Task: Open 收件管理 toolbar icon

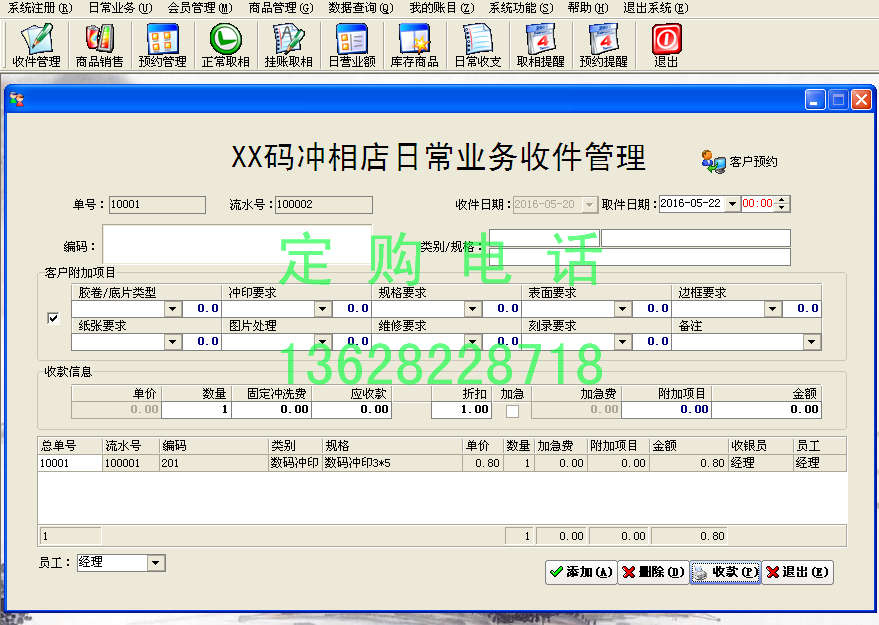Action: pos(36,45)
